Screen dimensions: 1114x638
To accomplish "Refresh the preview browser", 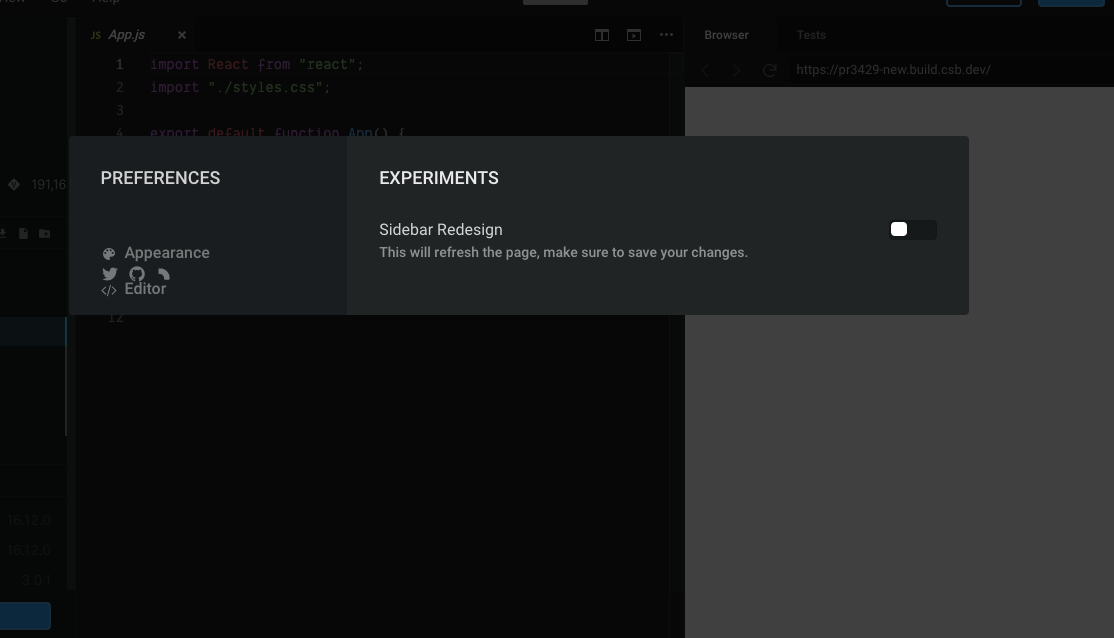I will [x=769, y=70].
